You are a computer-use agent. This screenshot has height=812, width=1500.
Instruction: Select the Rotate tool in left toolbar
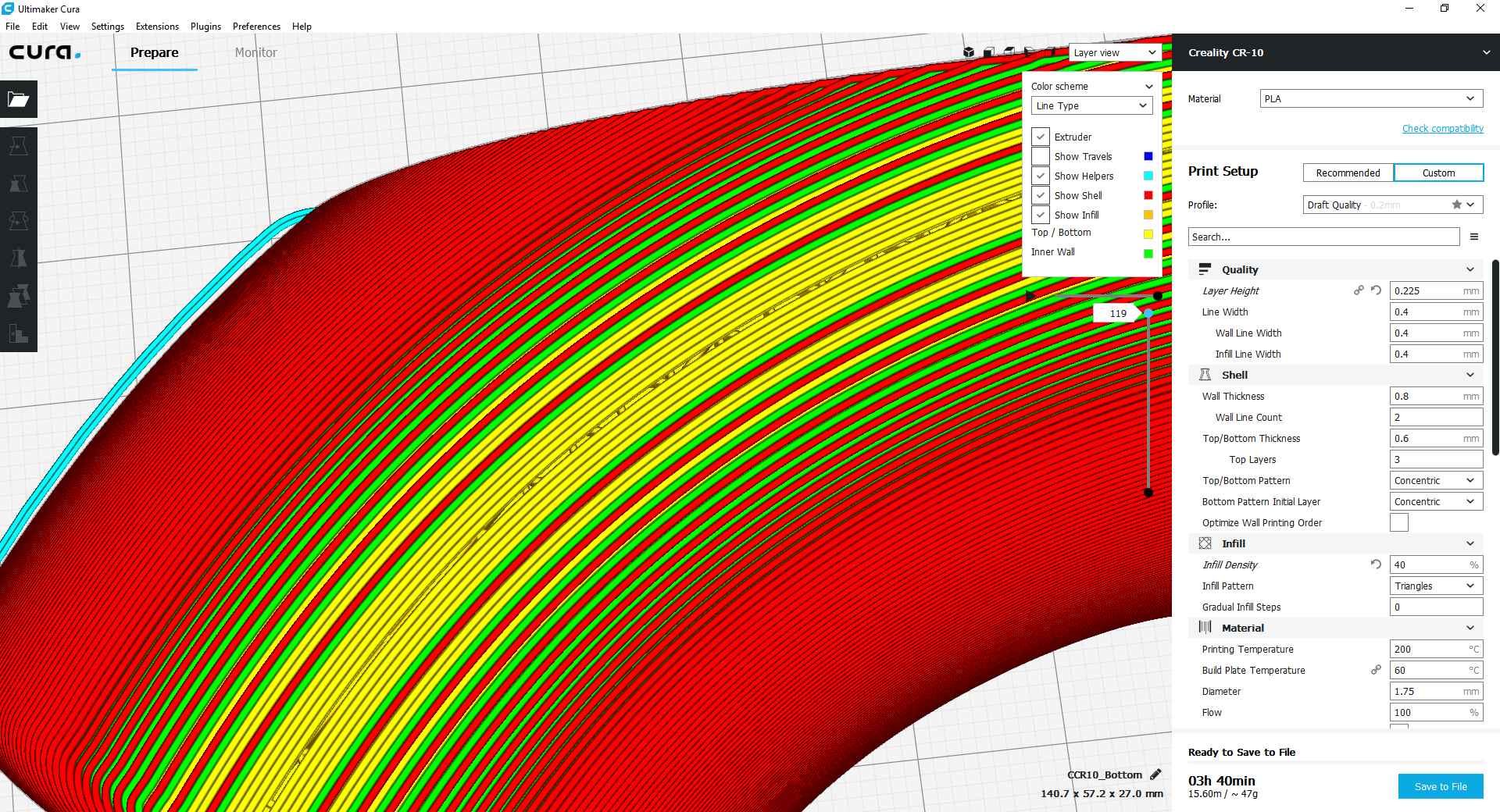coord(19,221)
